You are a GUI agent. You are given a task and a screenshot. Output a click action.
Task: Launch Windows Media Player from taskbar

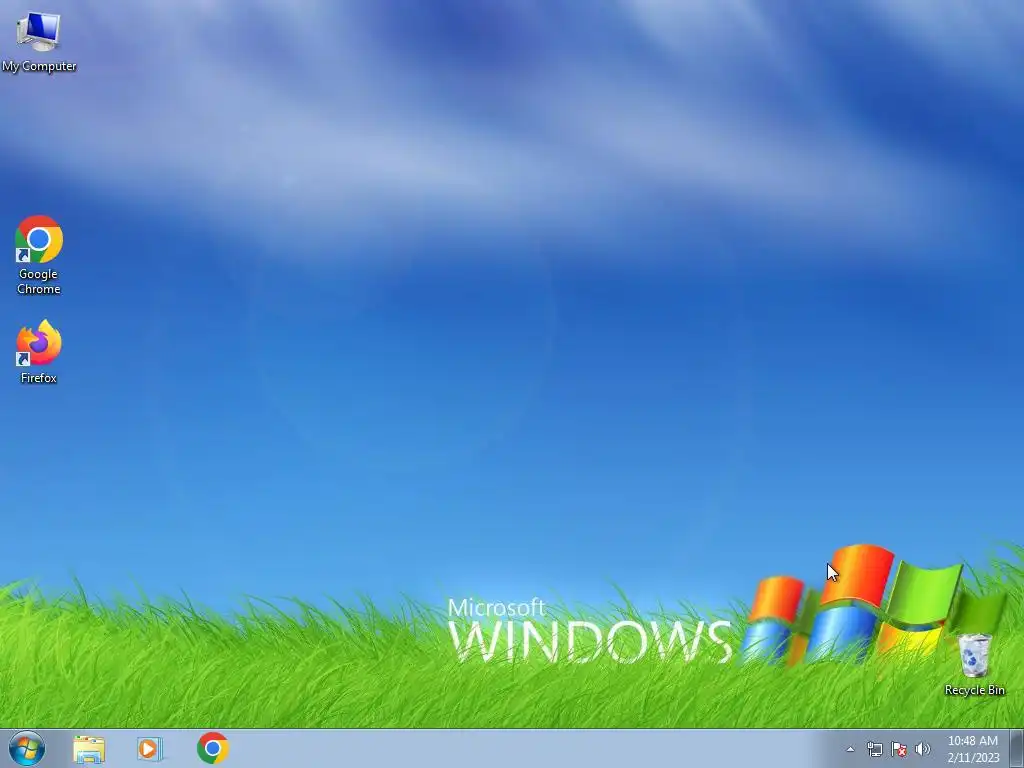click(149, 748)
